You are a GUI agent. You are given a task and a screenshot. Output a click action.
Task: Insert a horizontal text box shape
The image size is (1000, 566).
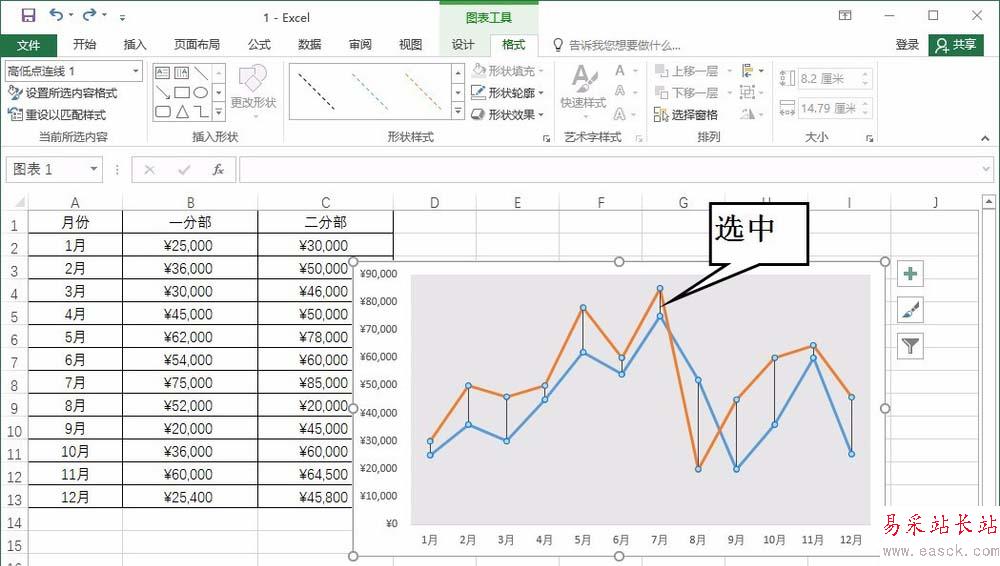[x=163, y=73]
